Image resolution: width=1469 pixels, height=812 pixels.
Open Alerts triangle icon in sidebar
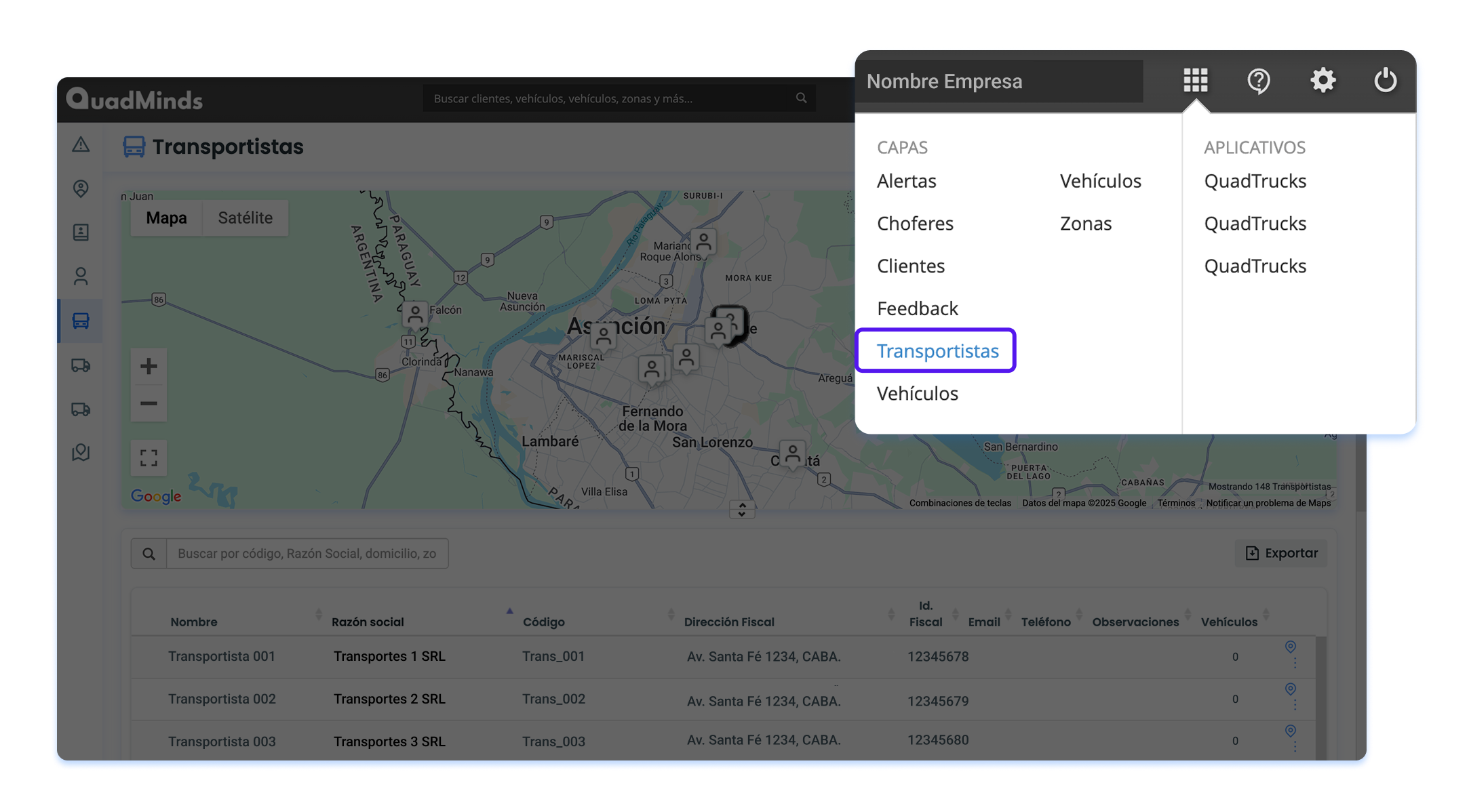pos(81,144)
